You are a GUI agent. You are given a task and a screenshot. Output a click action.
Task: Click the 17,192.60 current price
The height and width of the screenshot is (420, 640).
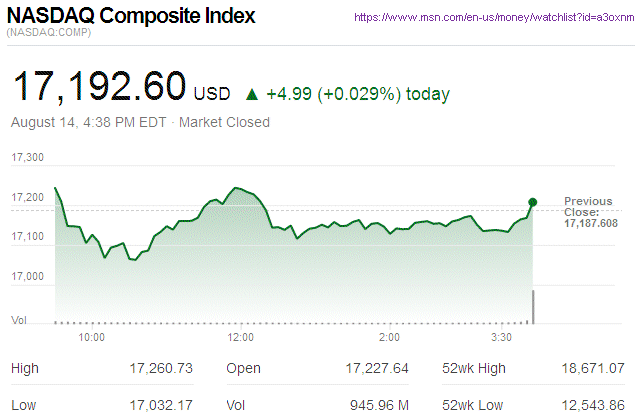tap(99, 88)
